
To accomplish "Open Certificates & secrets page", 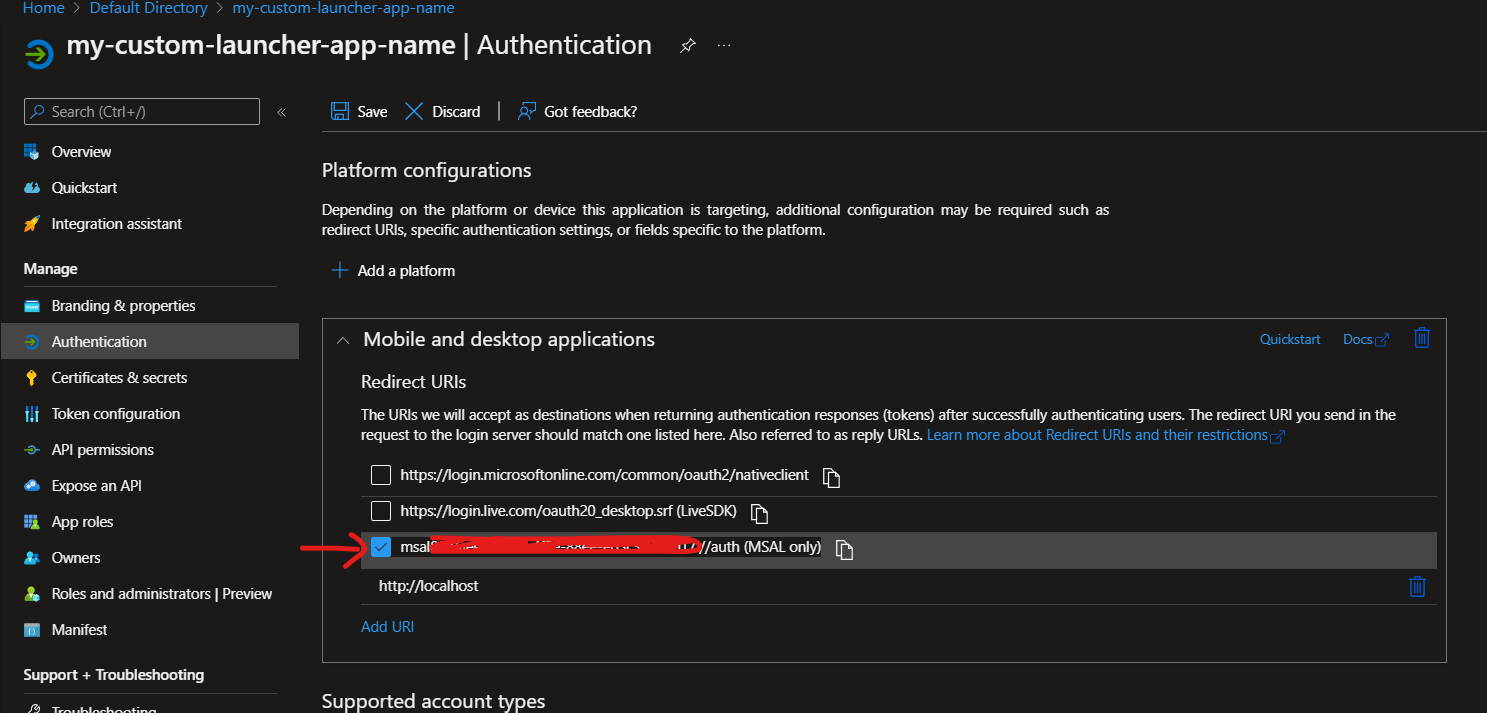I will 119,378.
